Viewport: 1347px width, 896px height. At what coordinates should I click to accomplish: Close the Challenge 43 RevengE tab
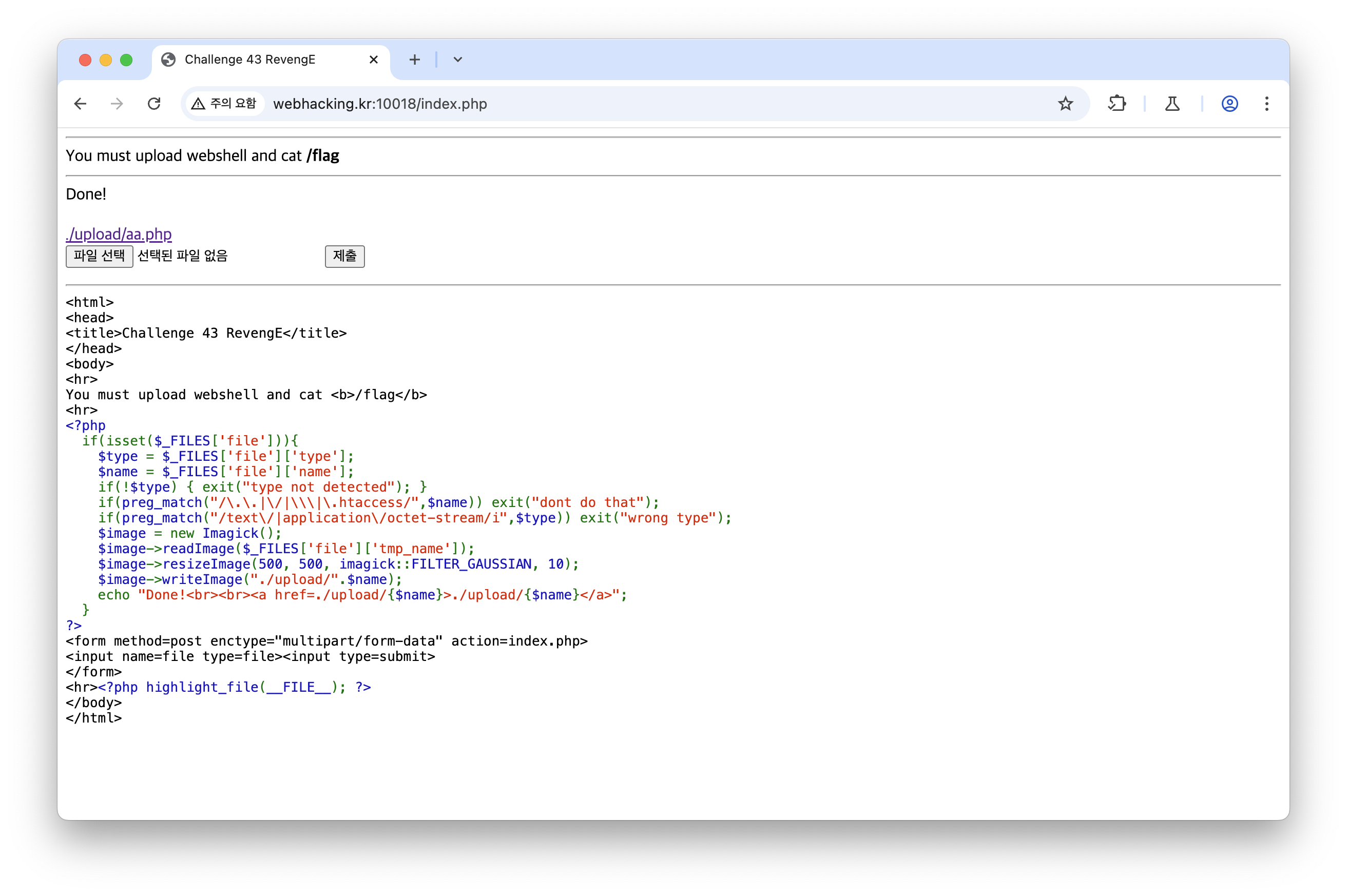tap(374, 60)
